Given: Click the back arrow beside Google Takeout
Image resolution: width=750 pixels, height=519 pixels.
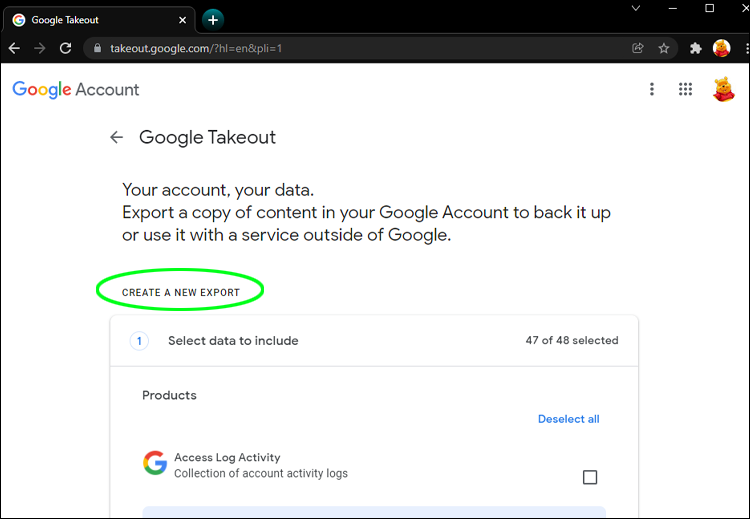Looking at the screenshot, I should click(x=117, y=138).
